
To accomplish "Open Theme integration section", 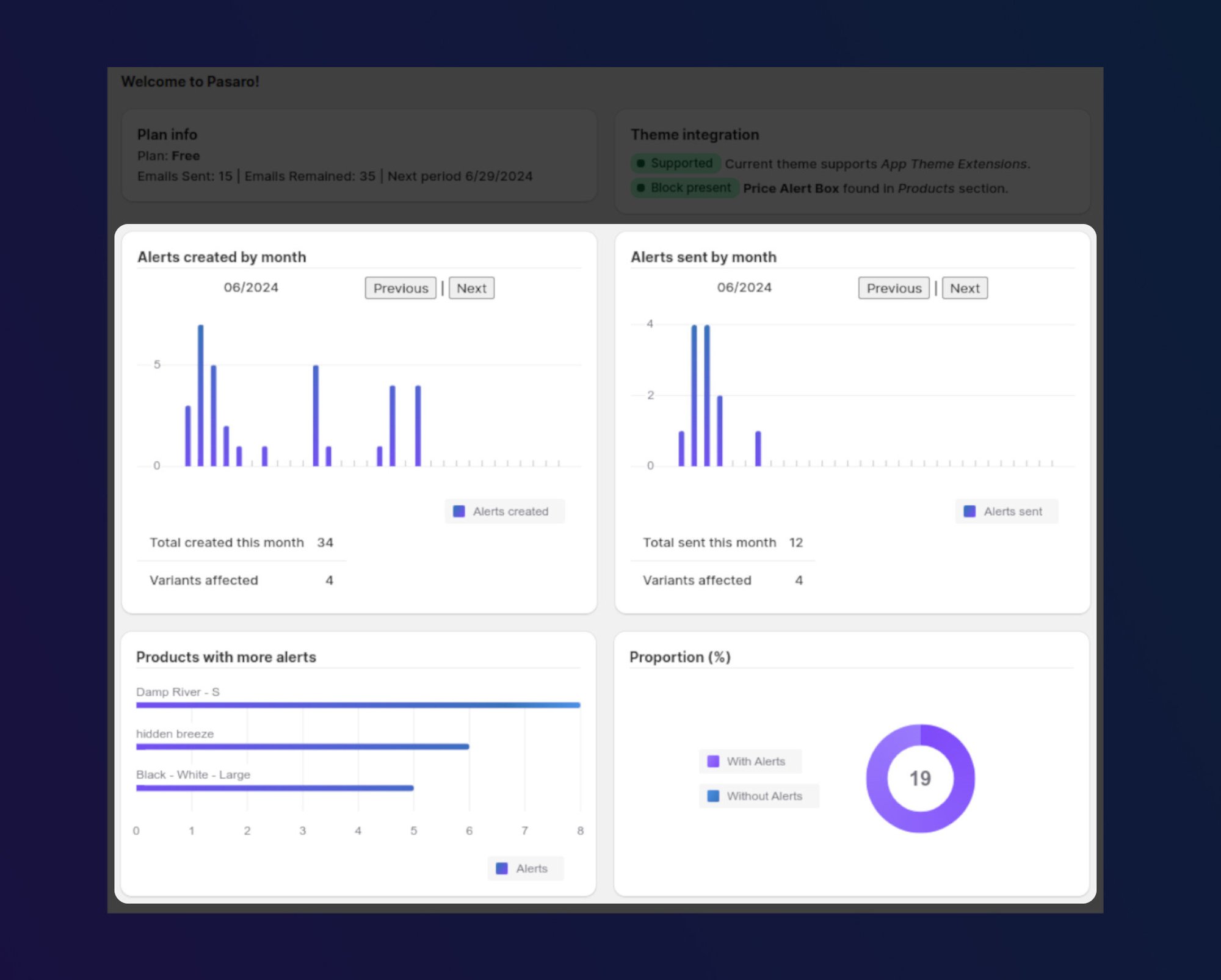I will pos(696,133).
